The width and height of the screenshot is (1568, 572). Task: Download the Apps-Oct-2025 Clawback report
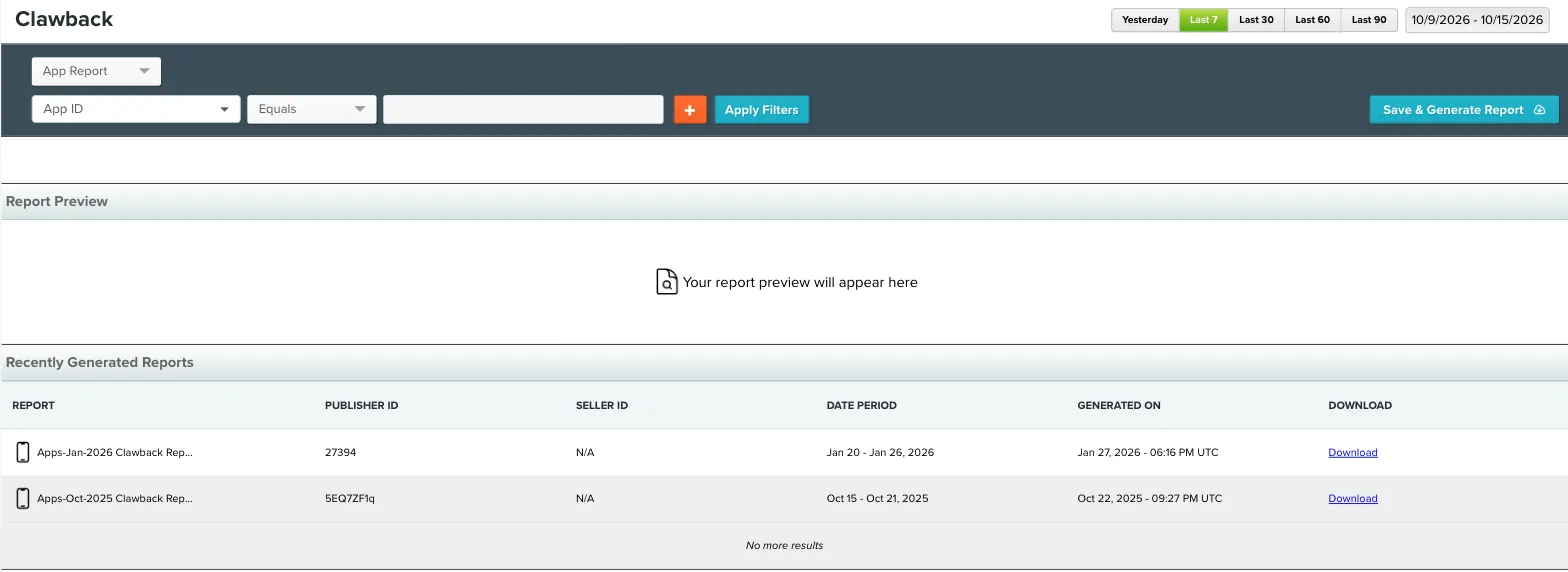1353,499
